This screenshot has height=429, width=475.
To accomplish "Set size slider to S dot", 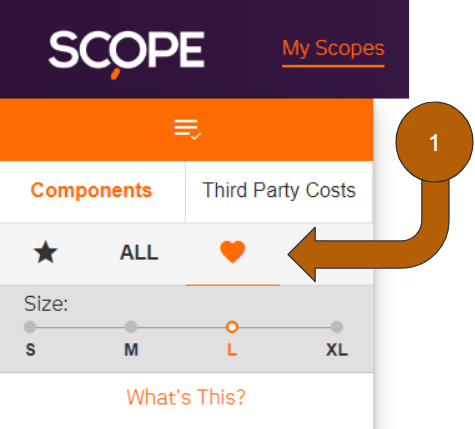I will click(x=30, y=327).
